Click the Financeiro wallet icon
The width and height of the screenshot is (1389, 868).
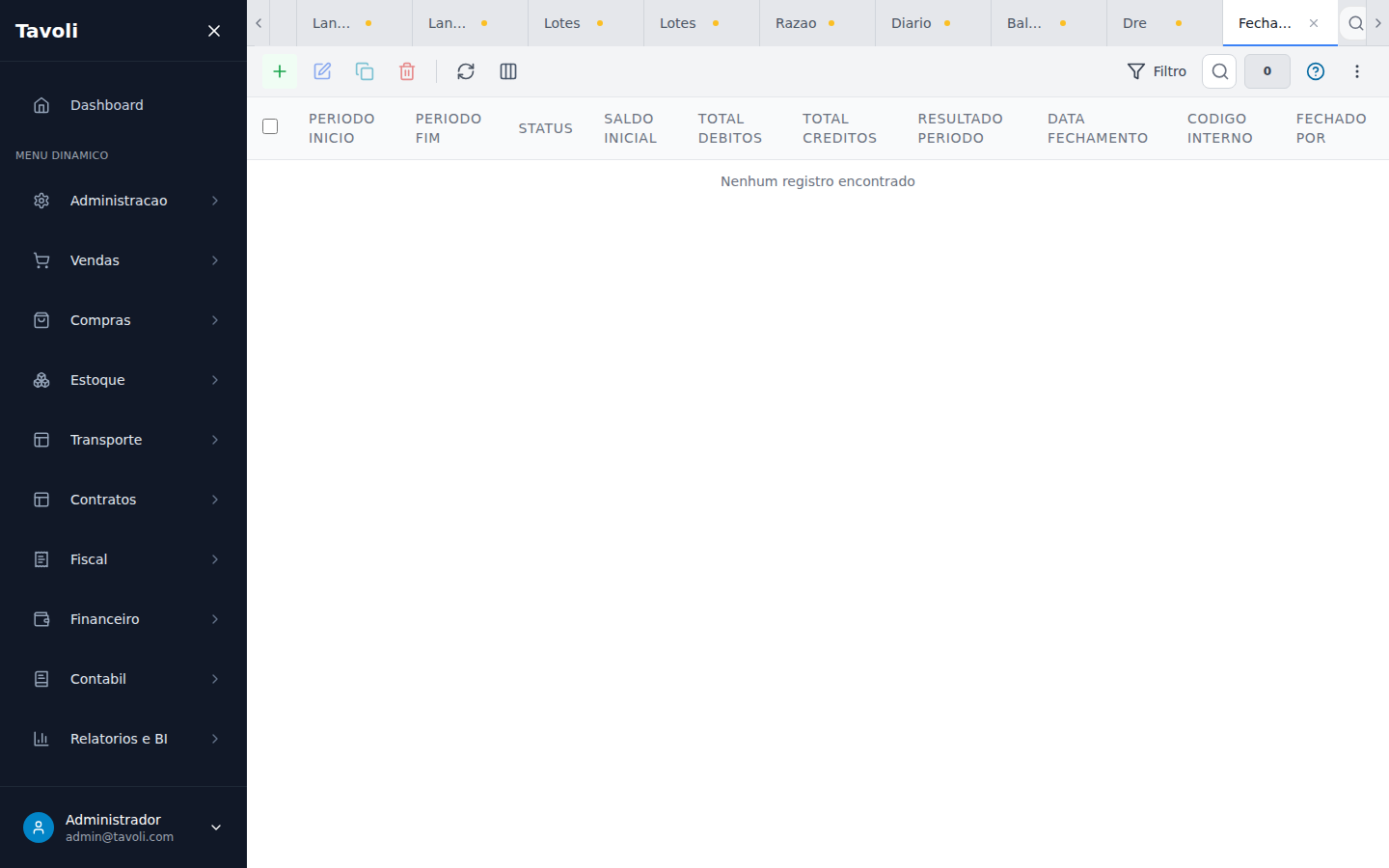(41, 619)
